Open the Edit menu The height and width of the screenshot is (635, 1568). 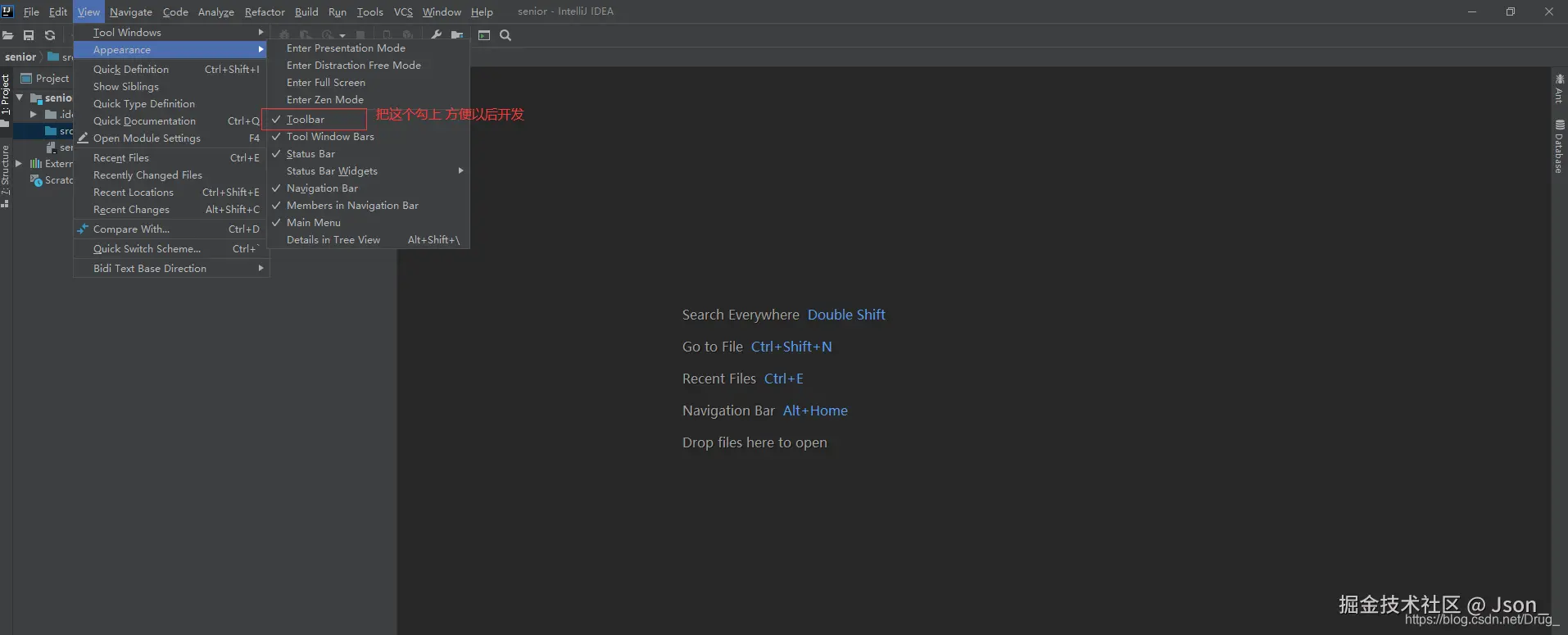pyautogui.click(x=58, y=11)
